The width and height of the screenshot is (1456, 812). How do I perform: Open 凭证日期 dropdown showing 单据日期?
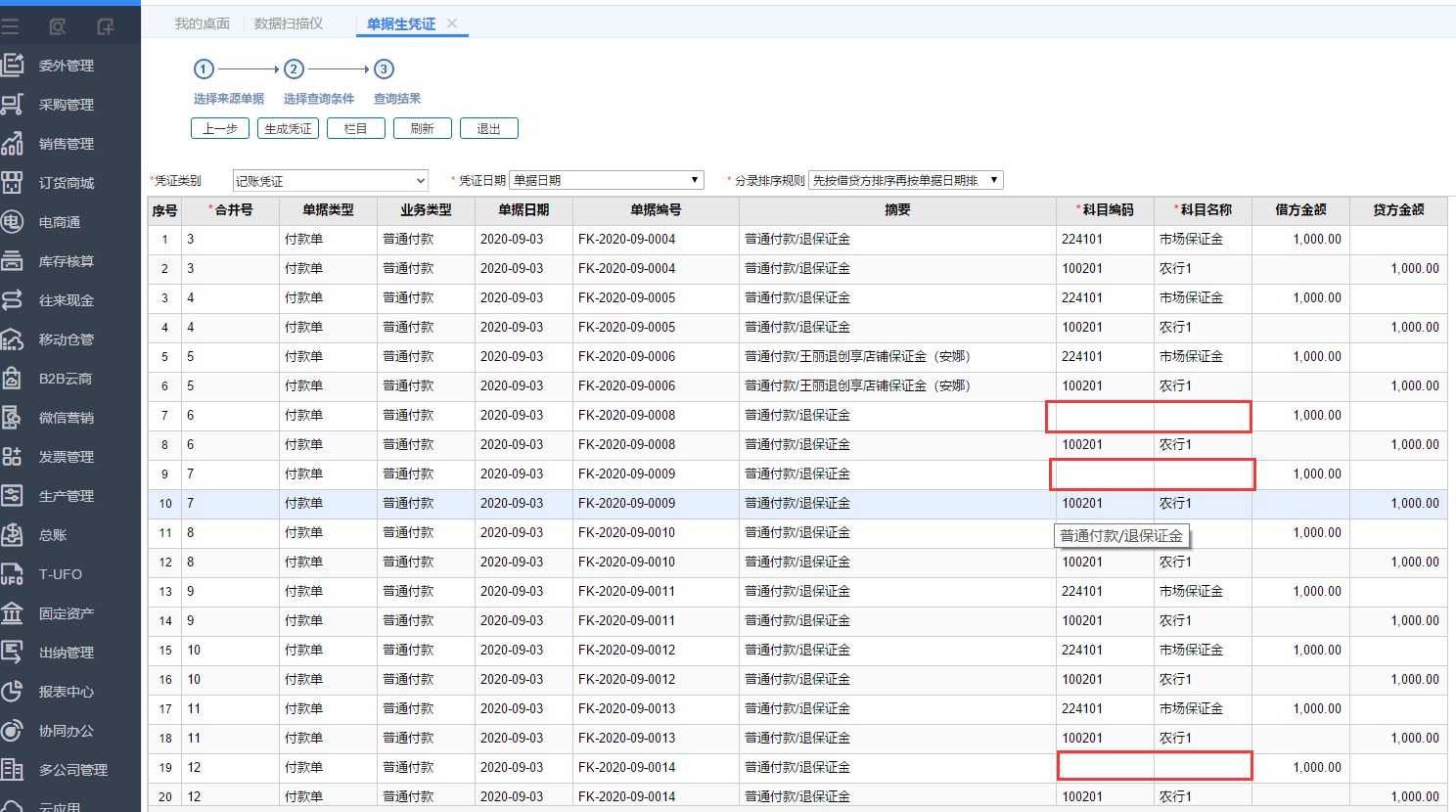pyautogui.click(x=607, y=180)
